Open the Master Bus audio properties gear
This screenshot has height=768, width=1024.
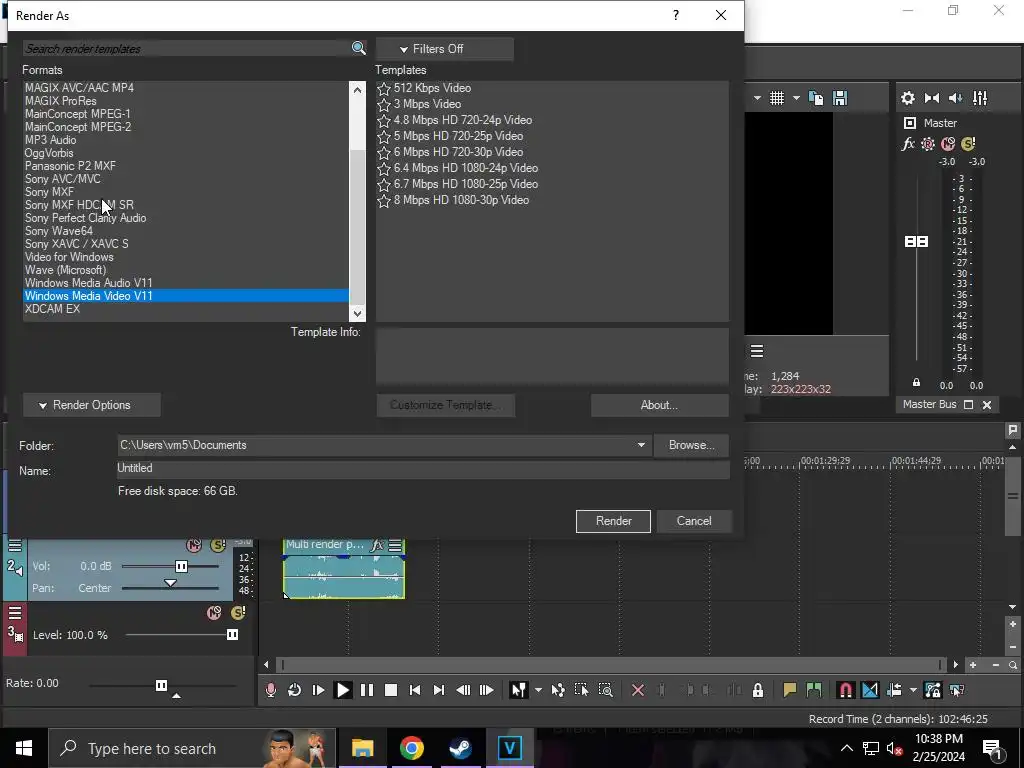point(908,98)
